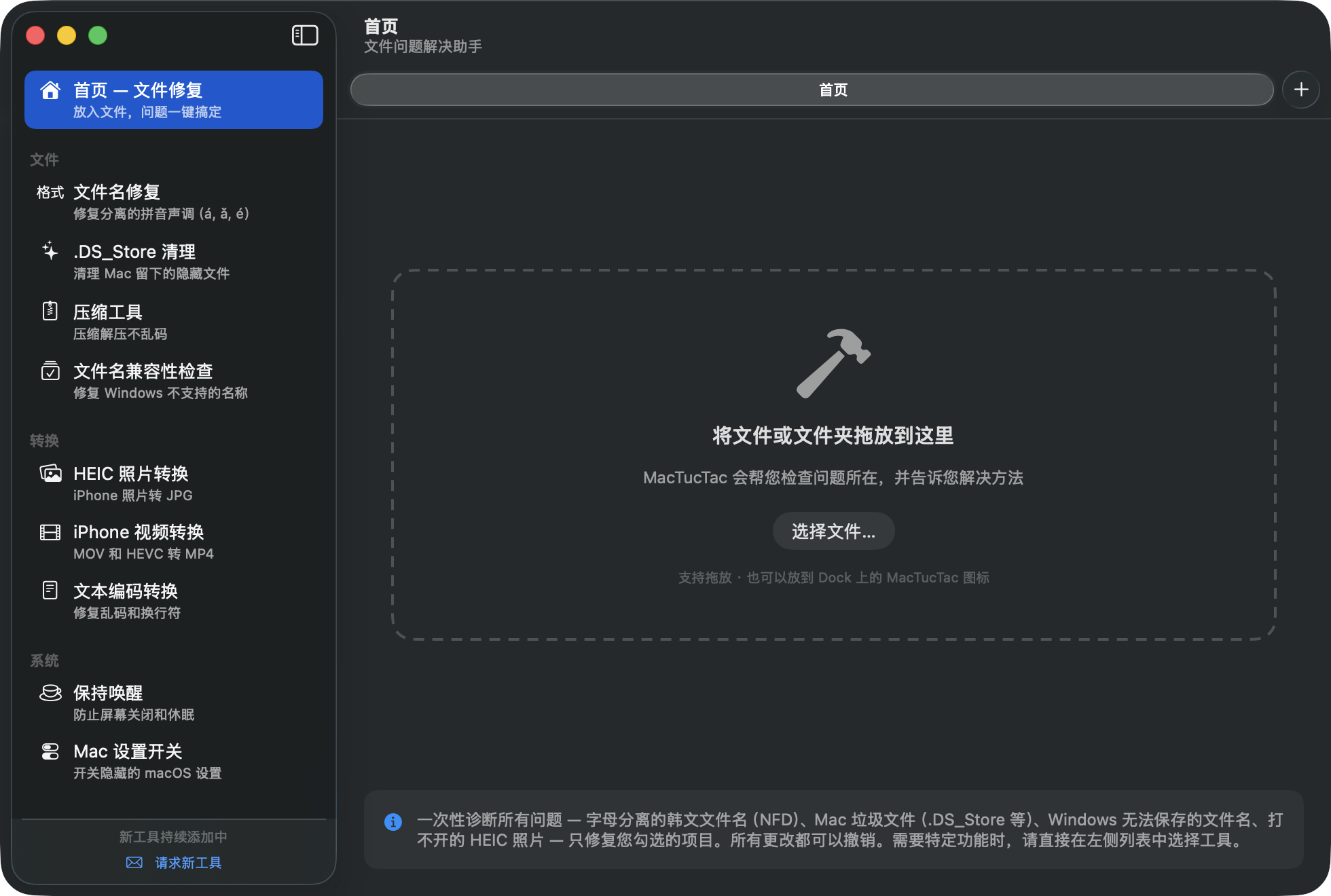The width and height of the screenshot is (1331, 896).
Task: Open Mac 设置开关 tool
Action: [174, 761]
